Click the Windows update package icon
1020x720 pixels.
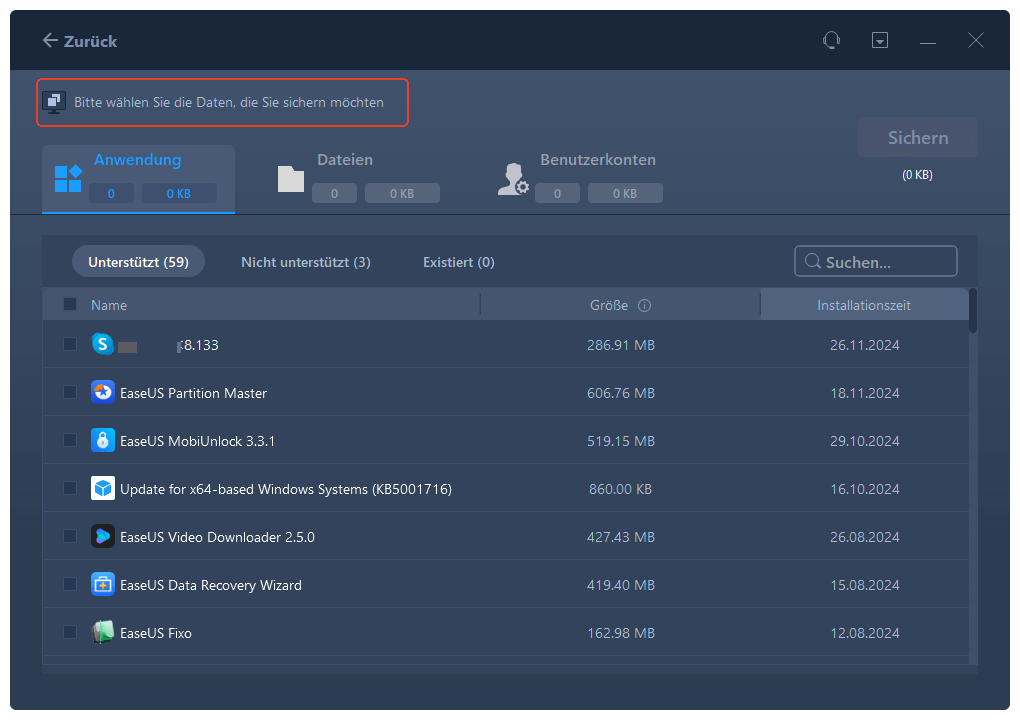click(103, 488)
